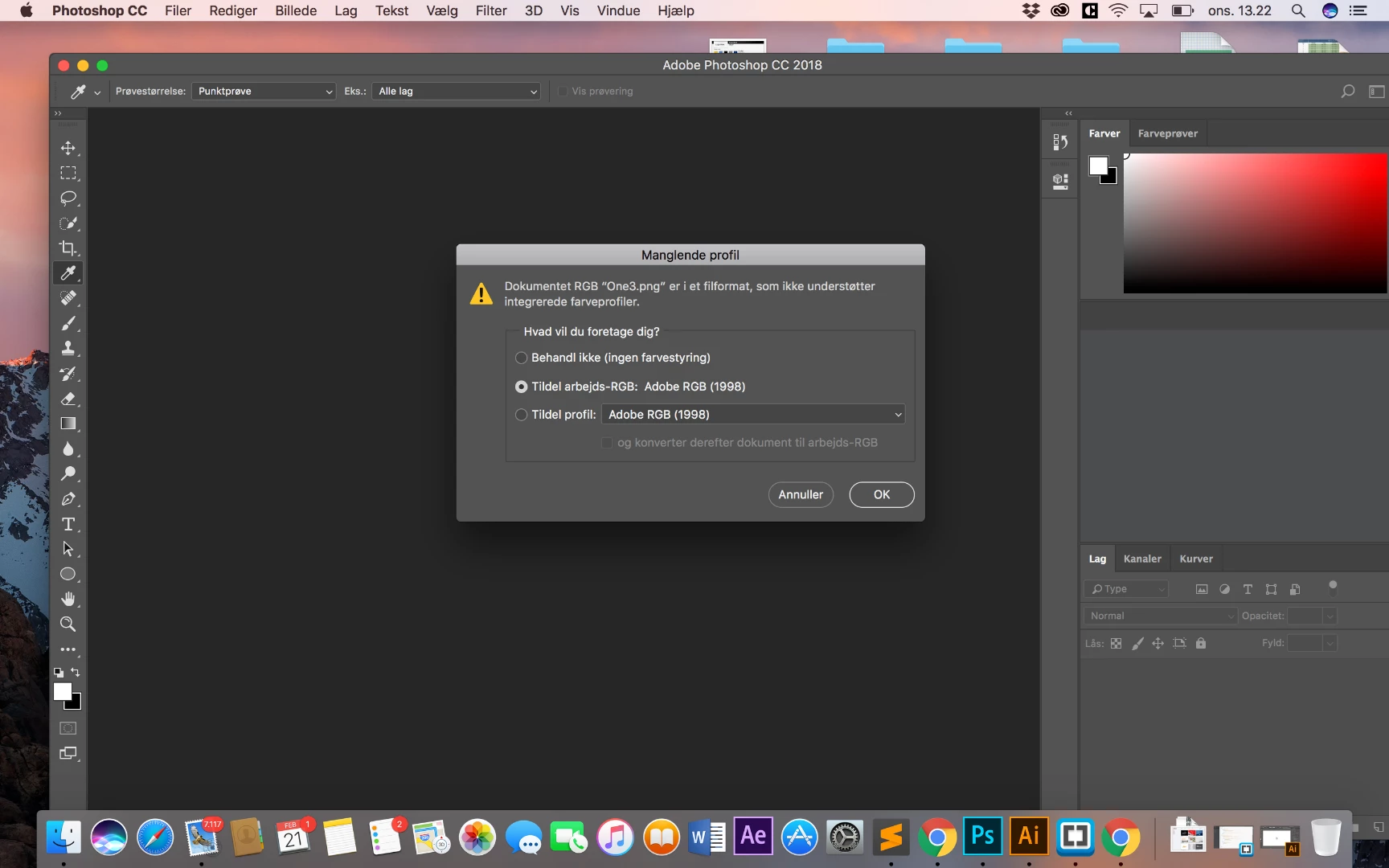Open Illustrator from the Dock
This screenshot has width=1389, height=868.
(x=1029, y=837)
